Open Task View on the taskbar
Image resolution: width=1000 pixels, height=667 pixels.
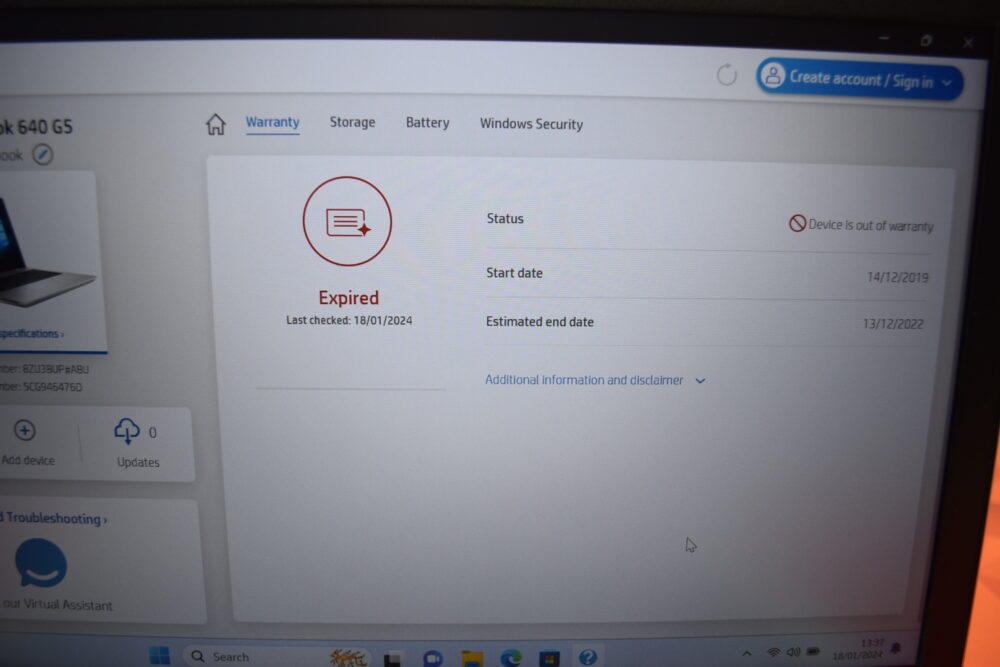click(x=392, y=658)
